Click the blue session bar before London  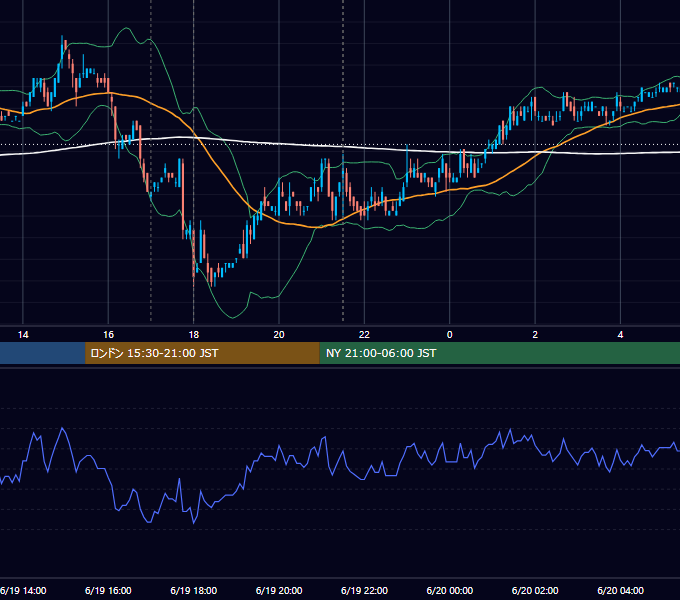[42, 353]
